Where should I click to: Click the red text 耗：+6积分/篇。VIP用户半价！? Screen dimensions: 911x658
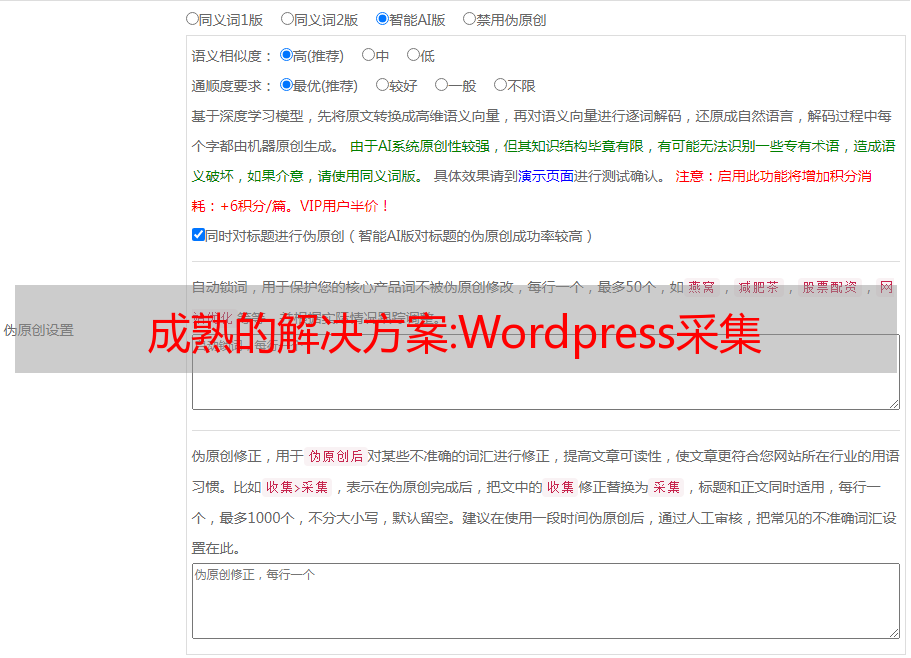click(290, 206)
